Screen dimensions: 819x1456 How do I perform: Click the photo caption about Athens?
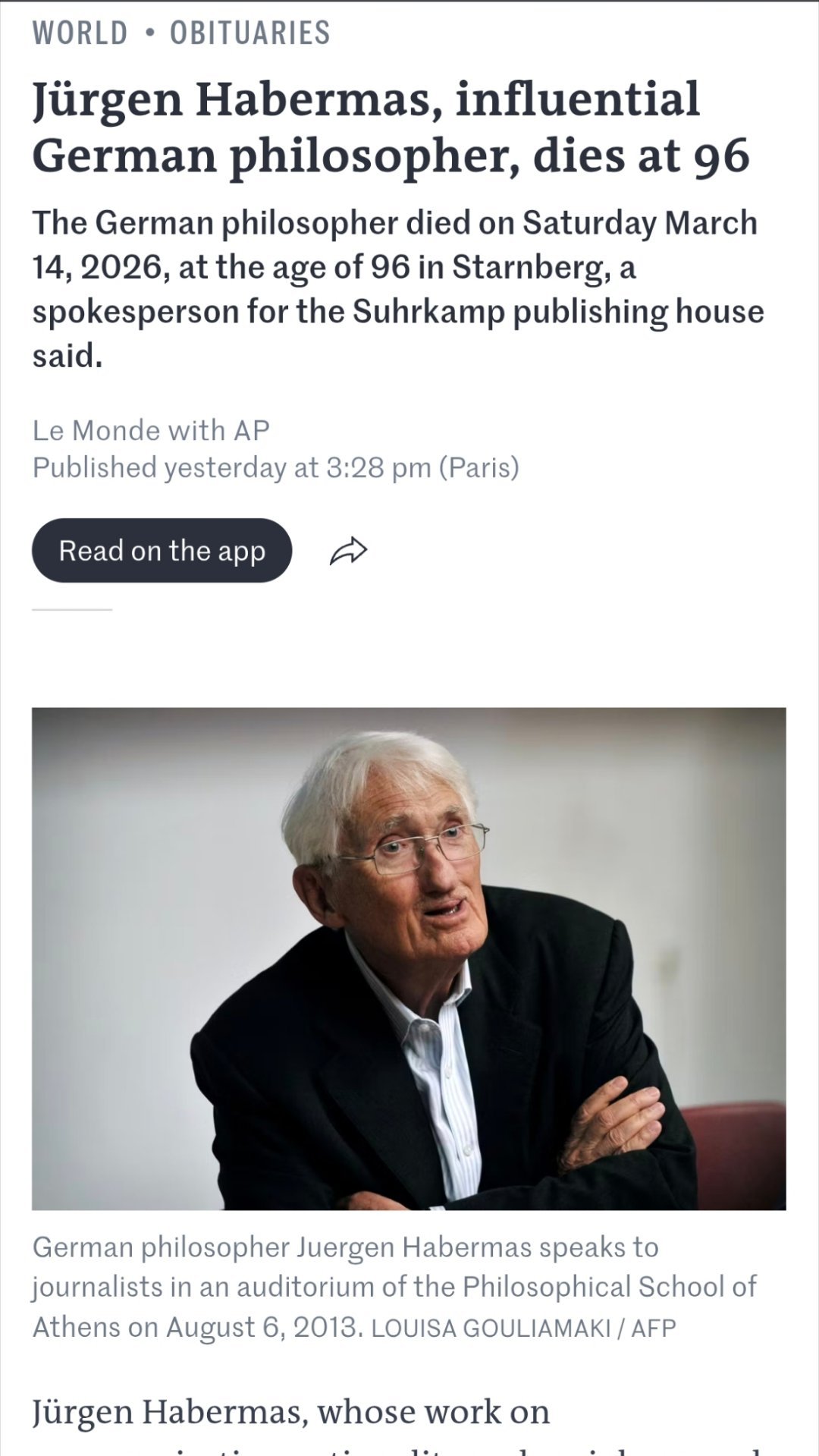(x=394, y=1287)
